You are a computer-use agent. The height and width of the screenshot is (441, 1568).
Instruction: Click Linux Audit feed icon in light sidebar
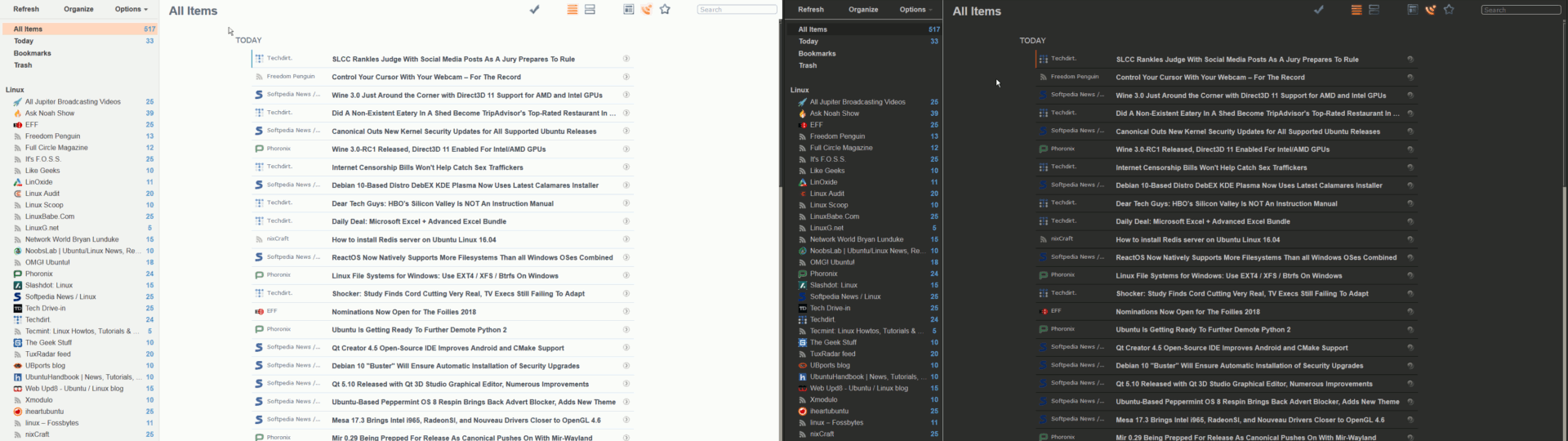point(18,194)
